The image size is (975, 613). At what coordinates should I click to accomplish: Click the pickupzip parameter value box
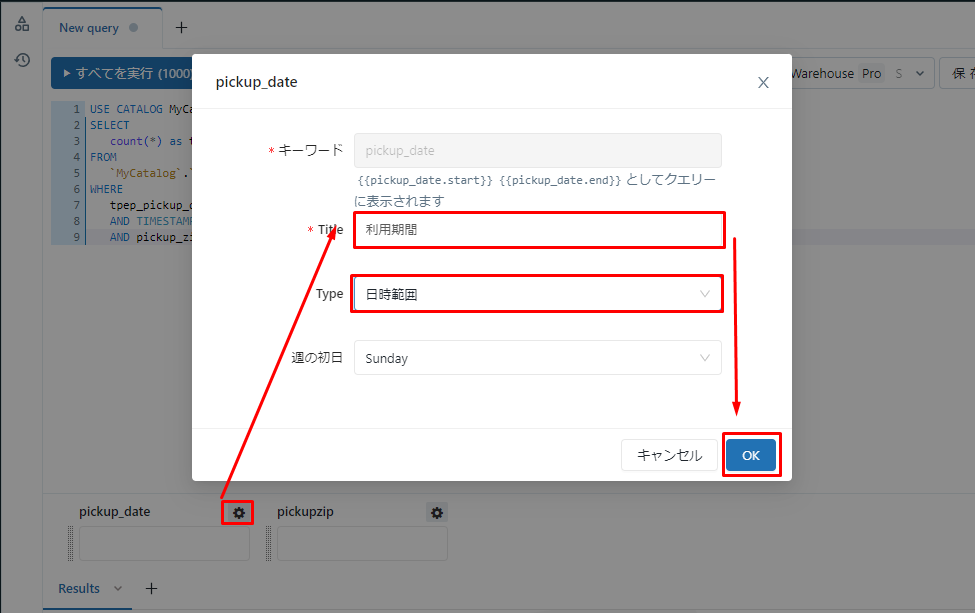click(x=362, y=544)
